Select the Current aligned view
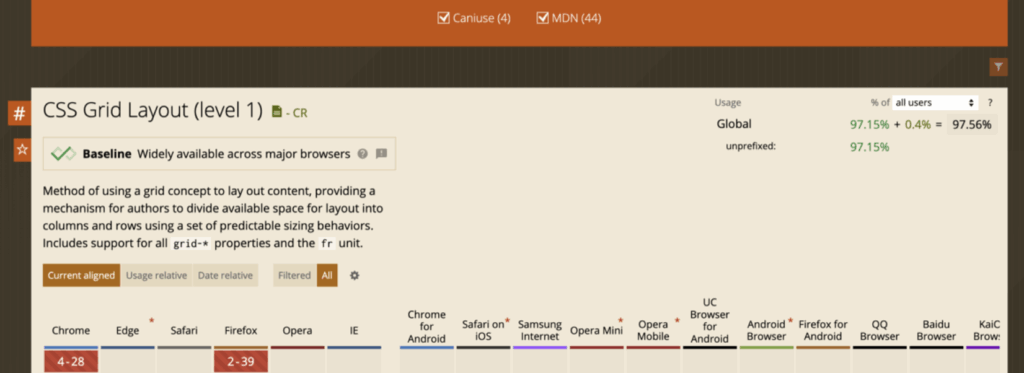The width and height of the screenshot is (1024, 373). pyautogui.click(x=82, y=276)
